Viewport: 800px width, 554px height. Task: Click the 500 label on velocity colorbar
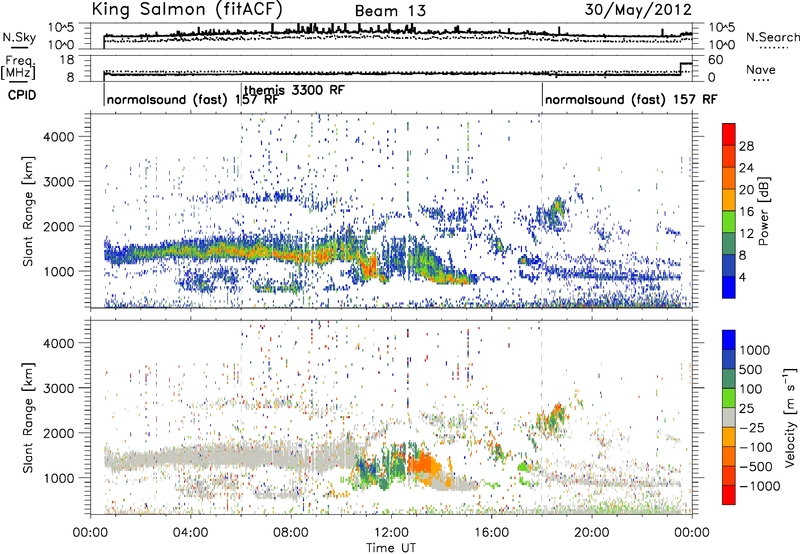coord(751,369)
